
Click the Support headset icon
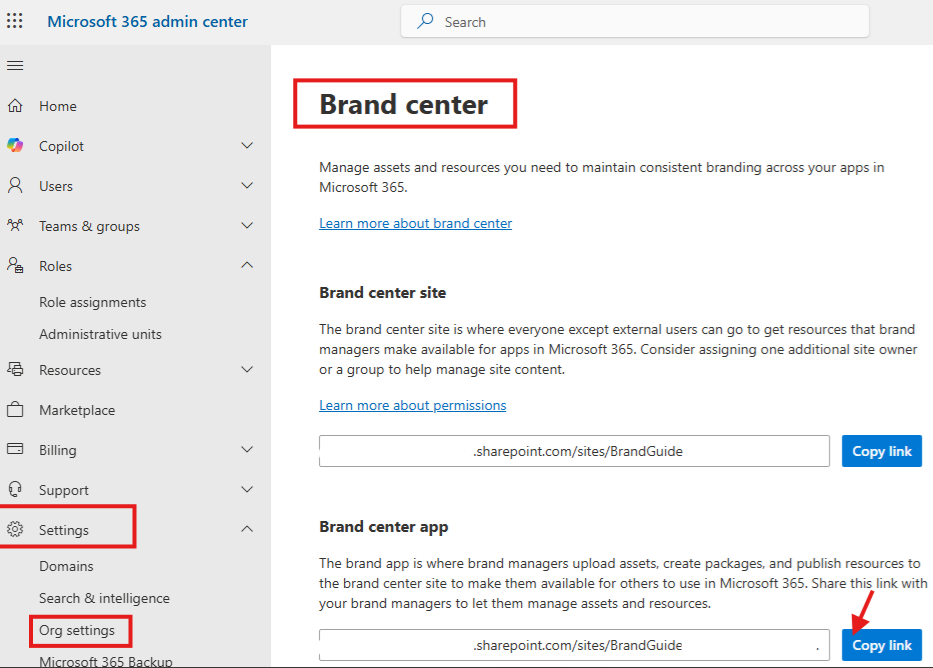[15, 490]
